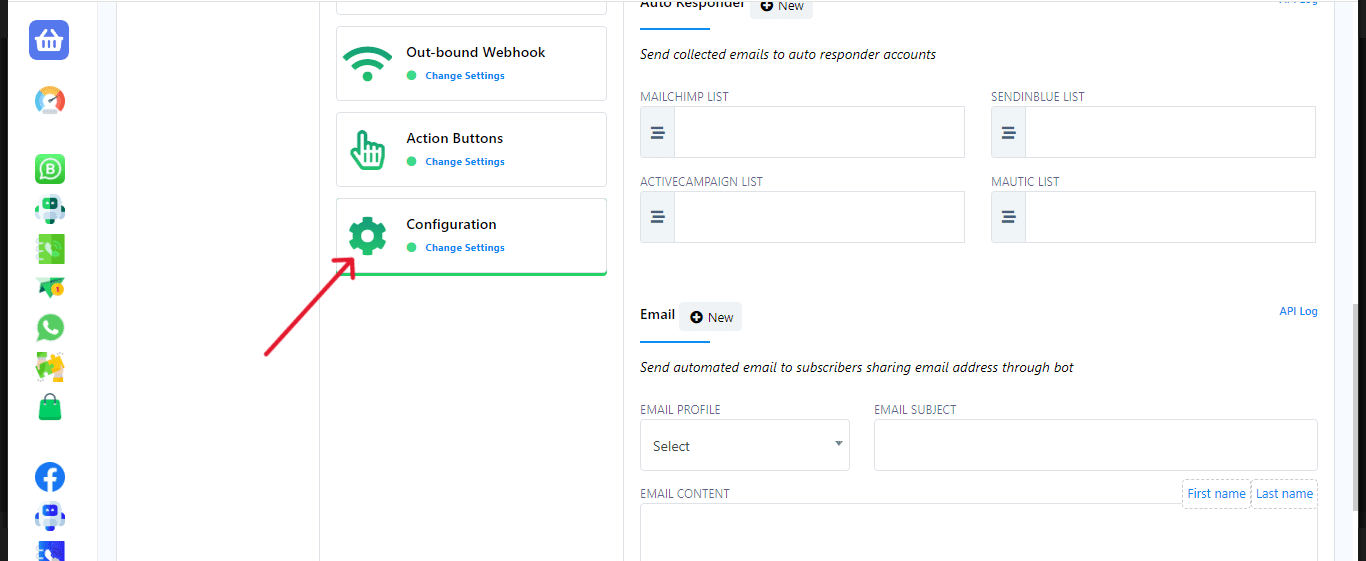
Task: Click the Out-bound Webhook wifi icon
Action: (367, 64)
